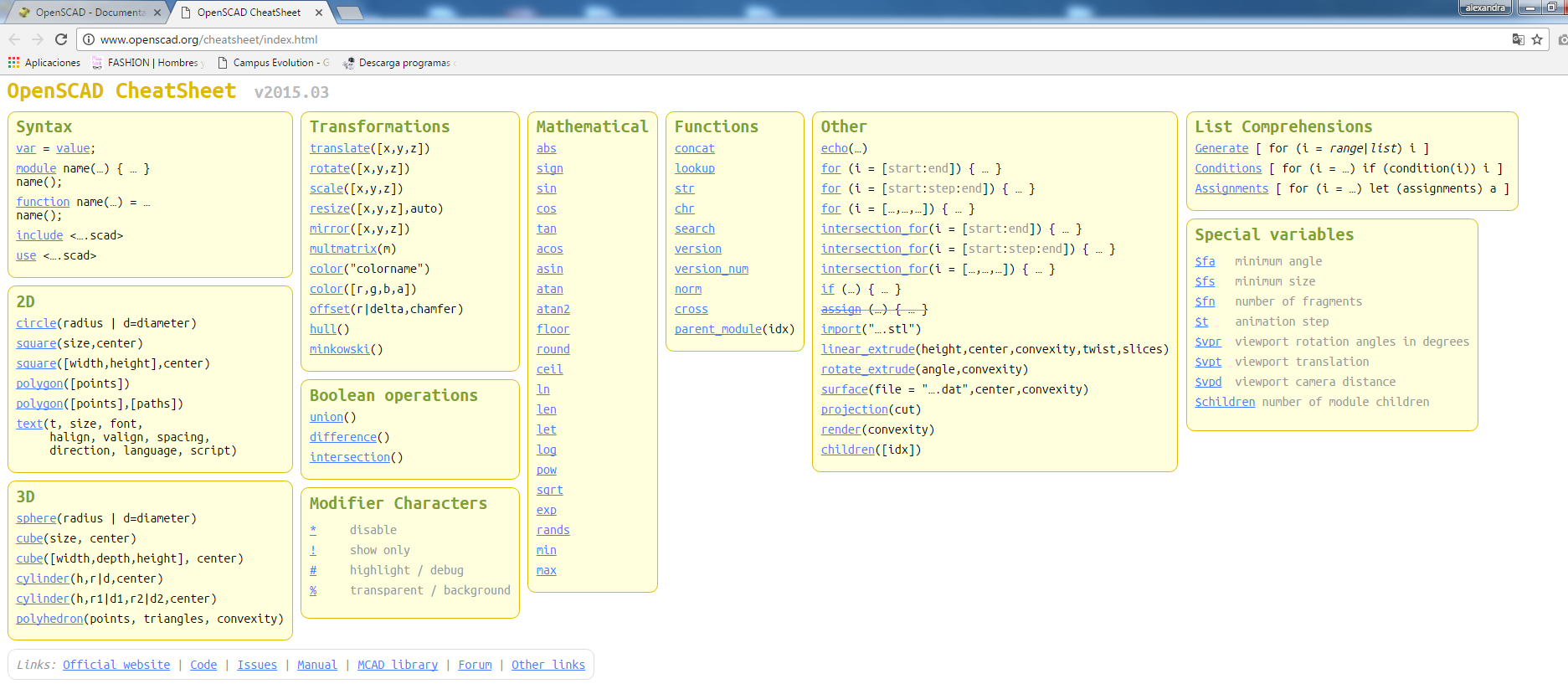Viewport: 1568px width, 689px height.
Task: Click the use link in Syntax
Action: click(26, 255)
